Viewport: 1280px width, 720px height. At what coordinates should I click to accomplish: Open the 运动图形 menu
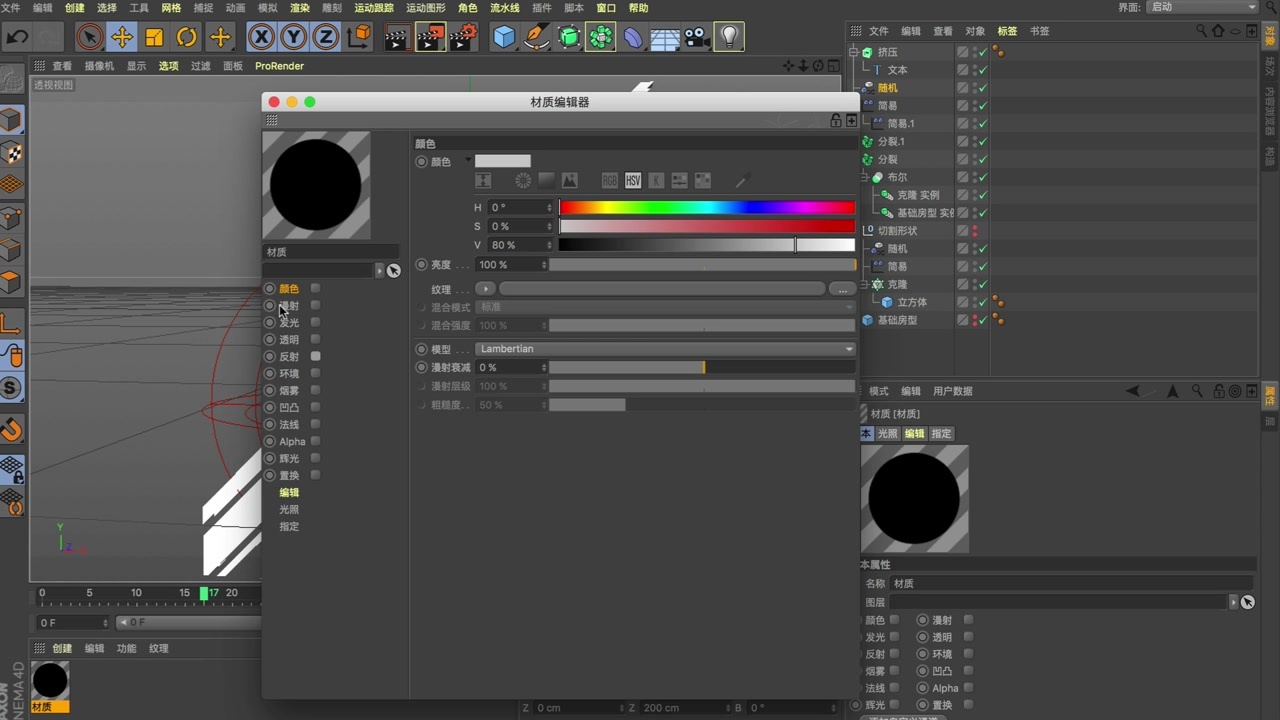click(x=426, y=8)
